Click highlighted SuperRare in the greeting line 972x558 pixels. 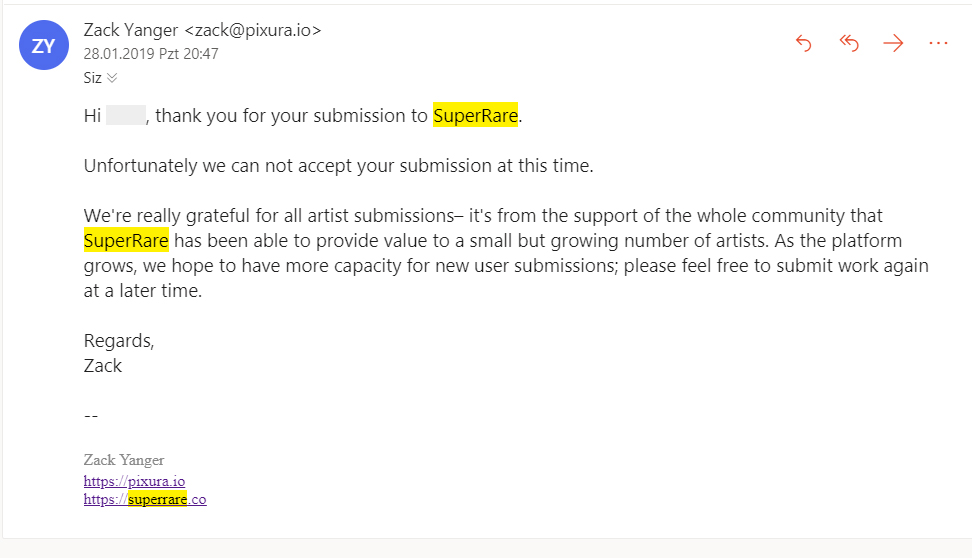point(475,115)
